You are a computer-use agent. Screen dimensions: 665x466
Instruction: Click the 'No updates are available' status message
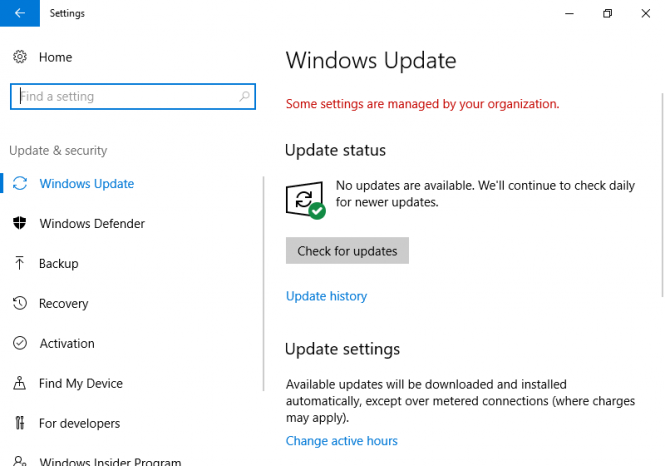485,194
